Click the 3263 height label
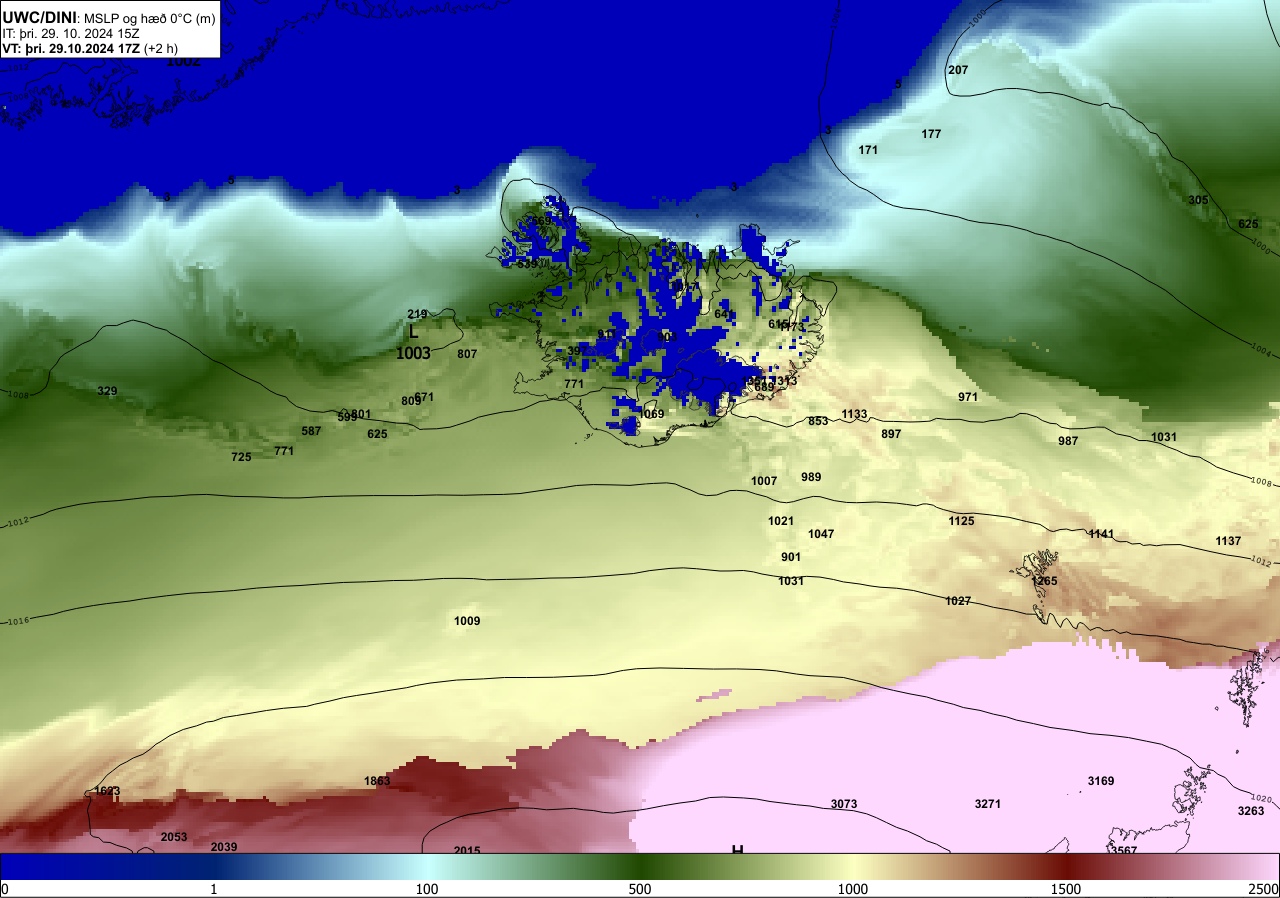This screenshot has height=898, width=1280. point(1251,811)
